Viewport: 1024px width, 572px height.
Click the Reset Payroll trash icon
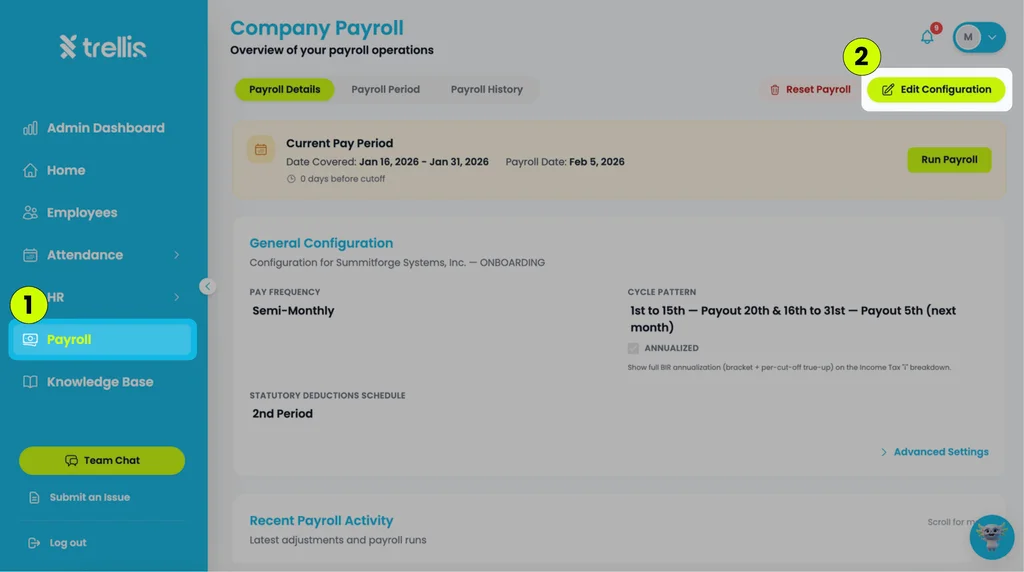click(x=775, y=90)
